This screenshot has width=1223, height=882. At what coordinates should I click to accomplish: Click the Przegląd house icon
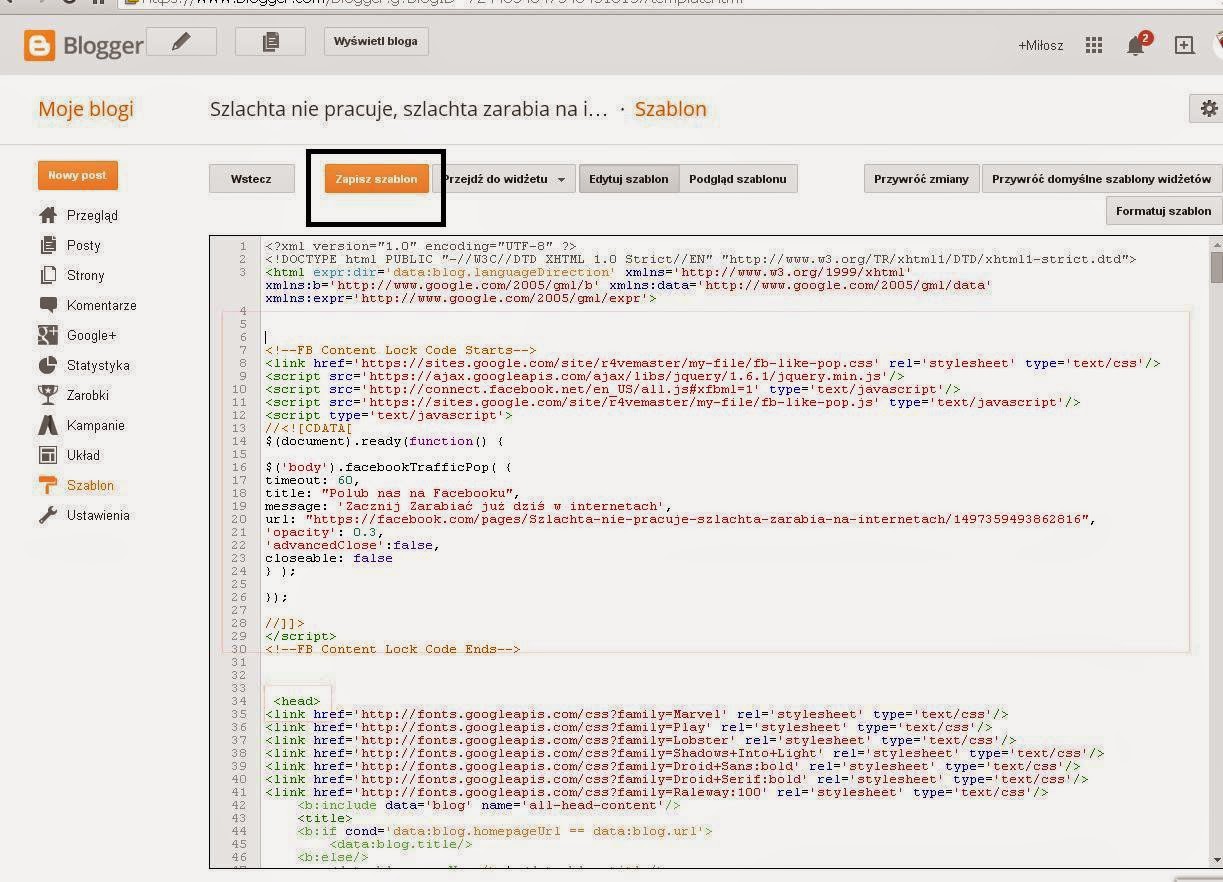pos(48,215)
